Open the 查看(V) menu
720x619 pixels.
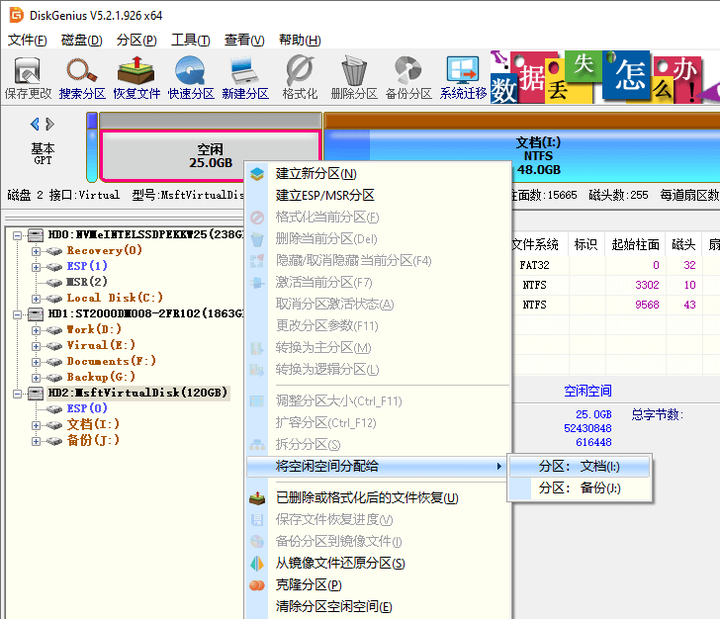(x=244, y=40)
